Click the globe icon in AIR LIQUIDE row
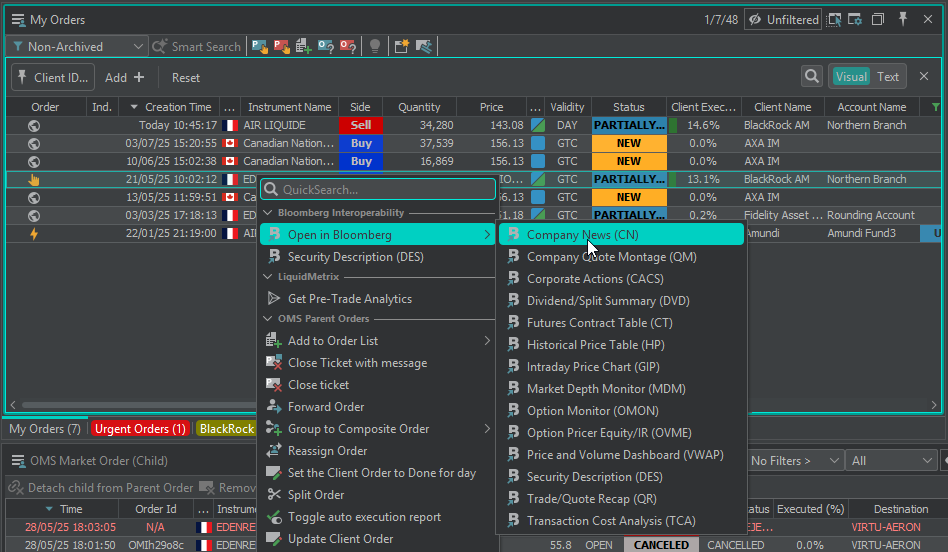This screenshot has height=552, width=948. click(34, 126)
